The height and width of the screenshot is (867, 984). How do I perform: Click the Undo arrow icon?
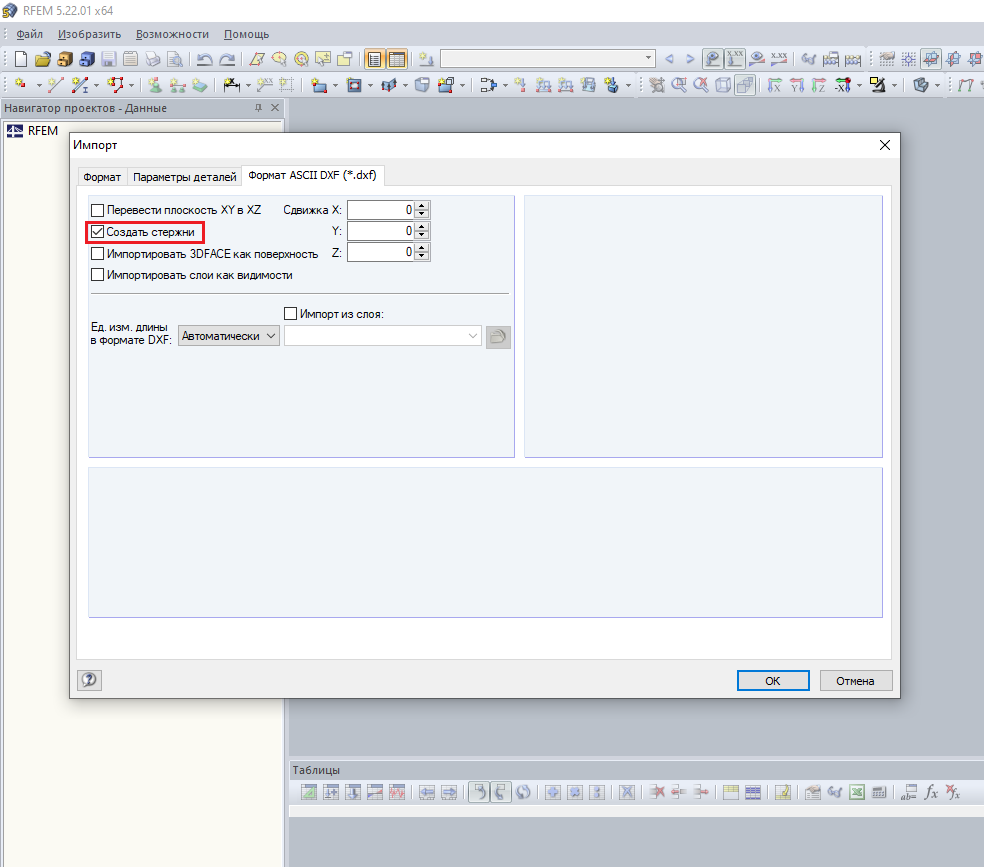tap(205, 59)
